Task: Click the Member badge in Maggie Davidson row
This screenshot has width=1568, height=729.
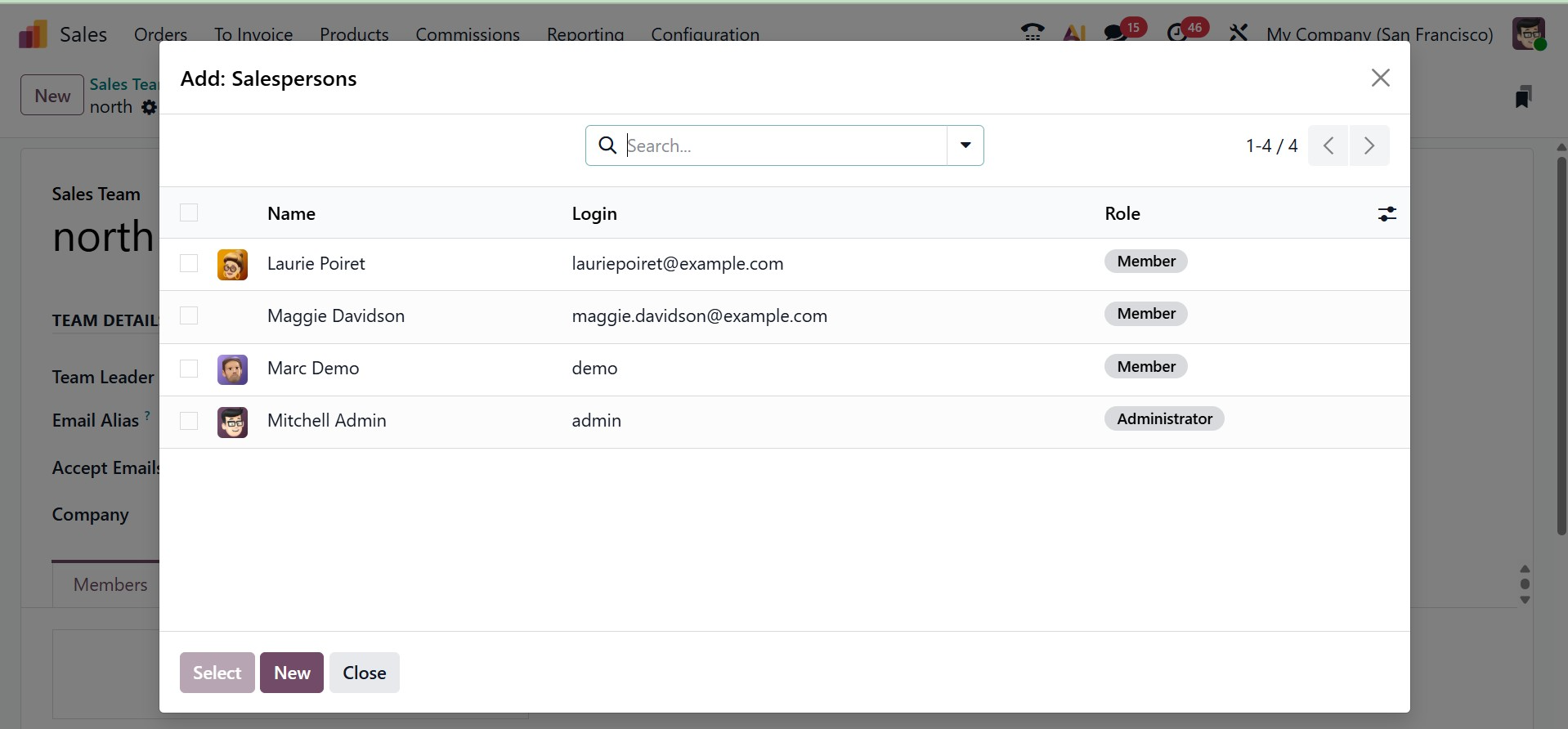Action: pos(1146,313)
